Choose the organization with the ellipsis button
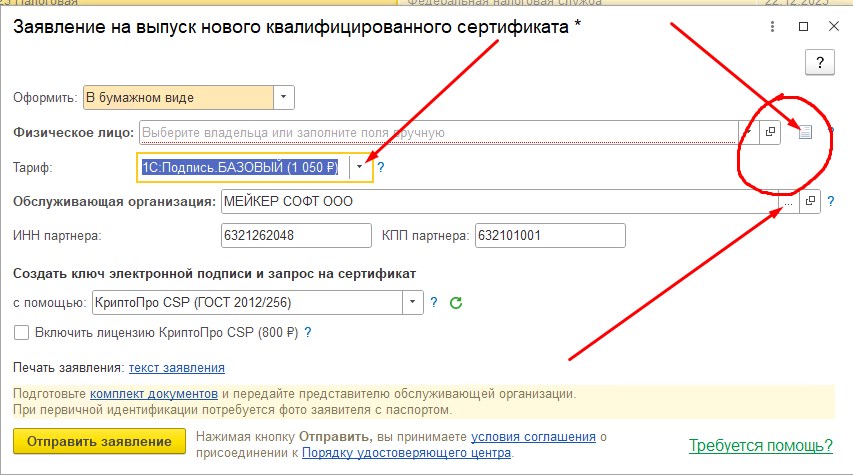 click(788, 201)
